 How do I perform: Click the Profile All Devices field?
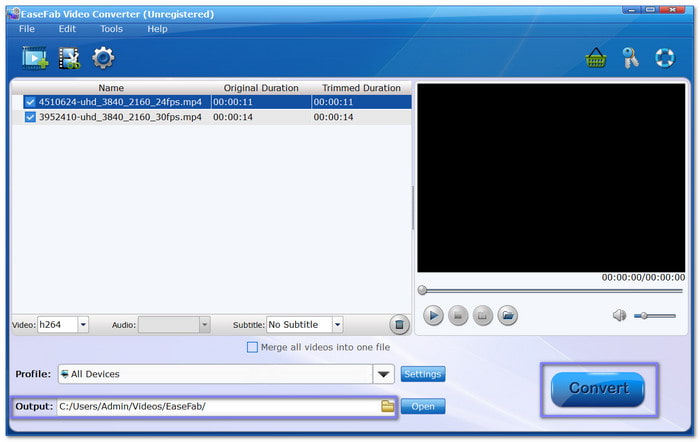[x=215, y=374]
